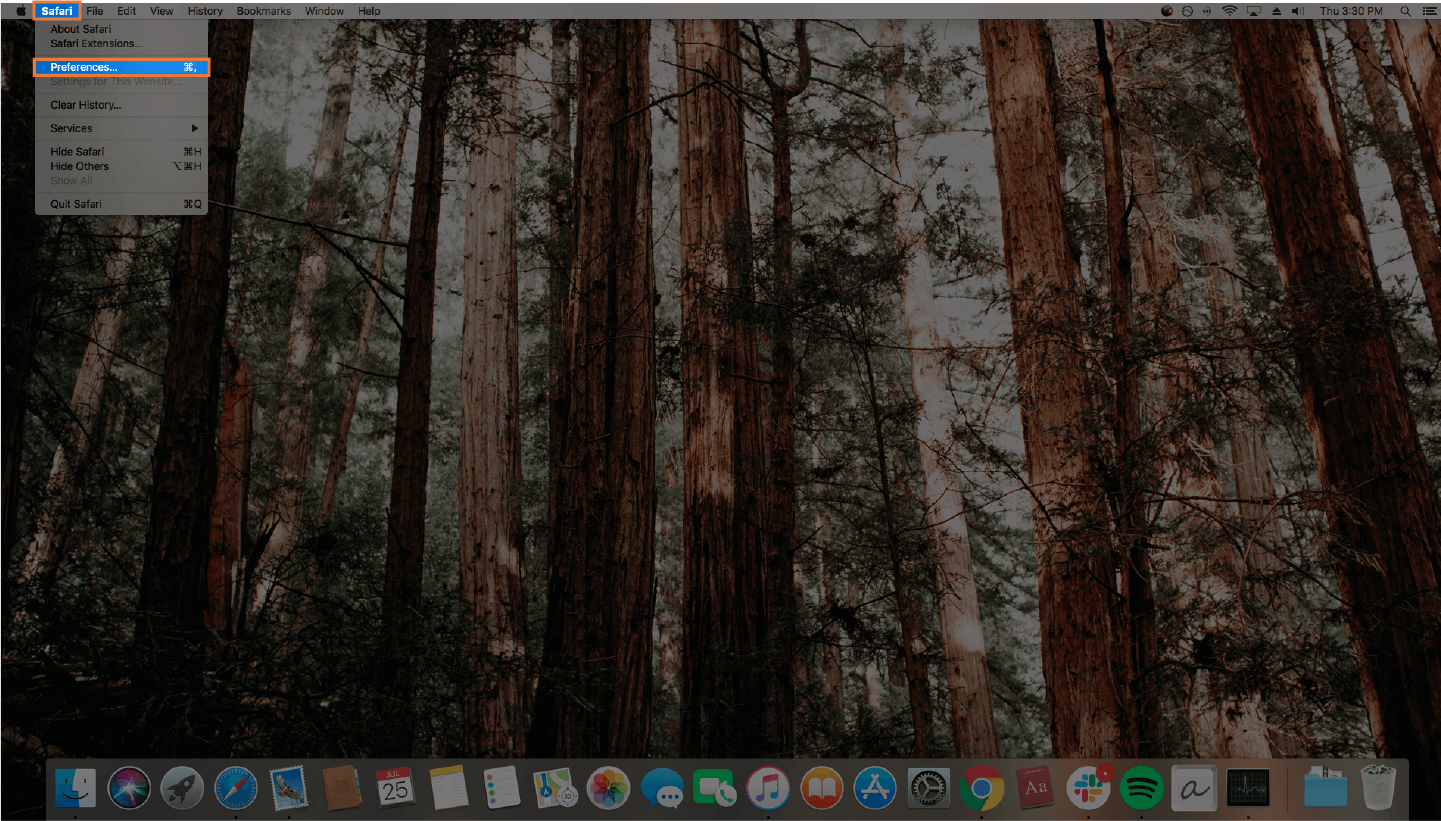Open Wi-Fi status menu

pyautogui.click(x=1229, y=11)
